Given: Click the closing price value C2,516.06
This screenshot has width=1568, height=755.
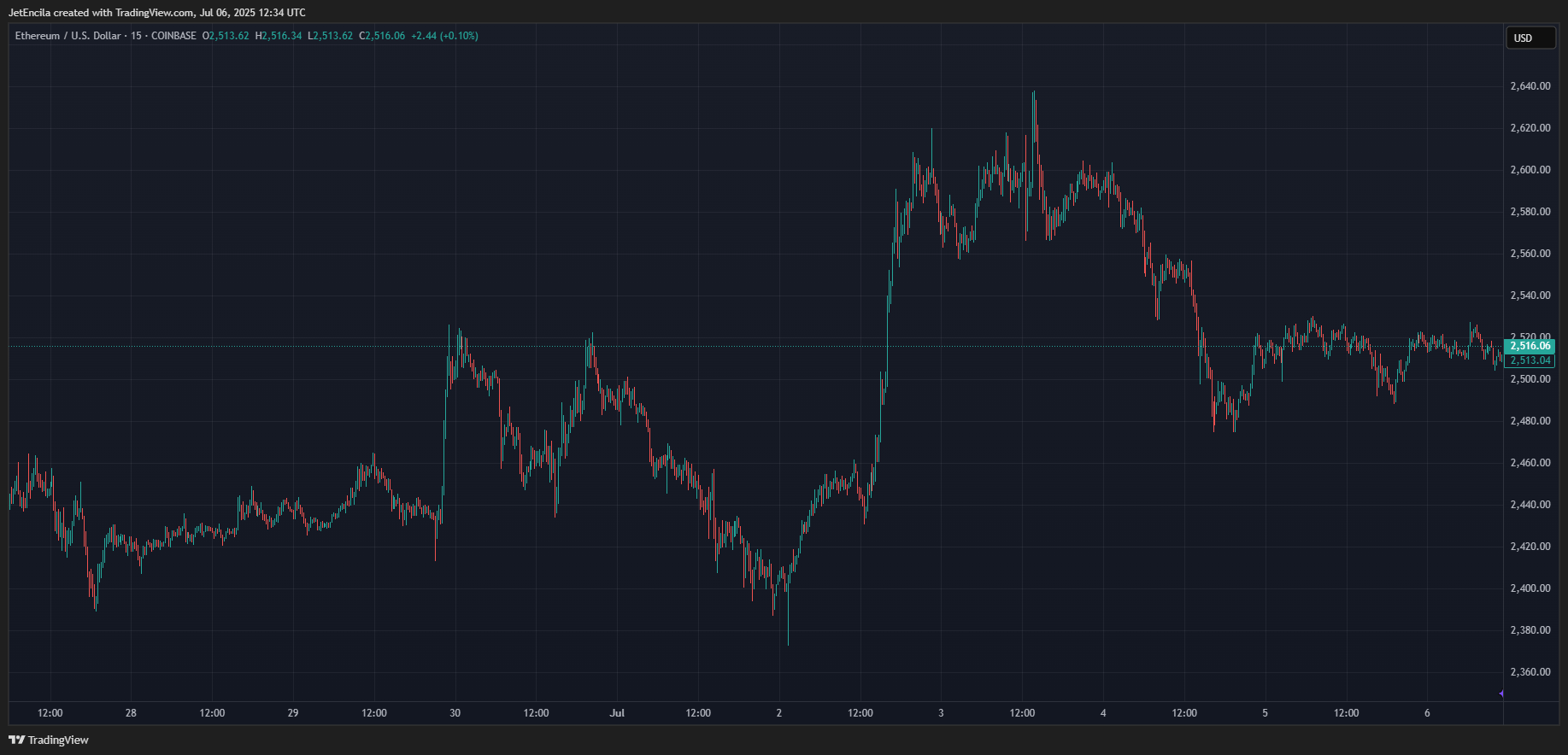Looking at the screenshot, I should pos(382,36).
